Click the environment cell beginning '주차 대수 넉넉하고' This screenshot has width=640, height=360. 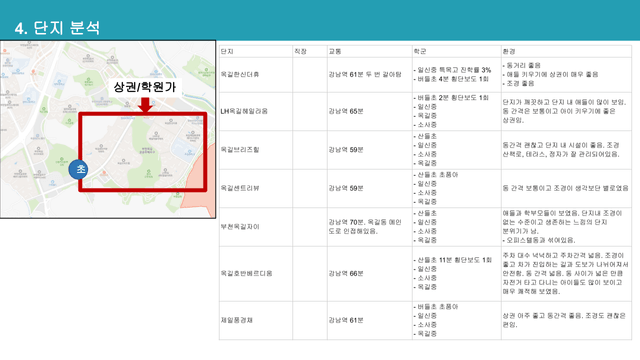566,273
